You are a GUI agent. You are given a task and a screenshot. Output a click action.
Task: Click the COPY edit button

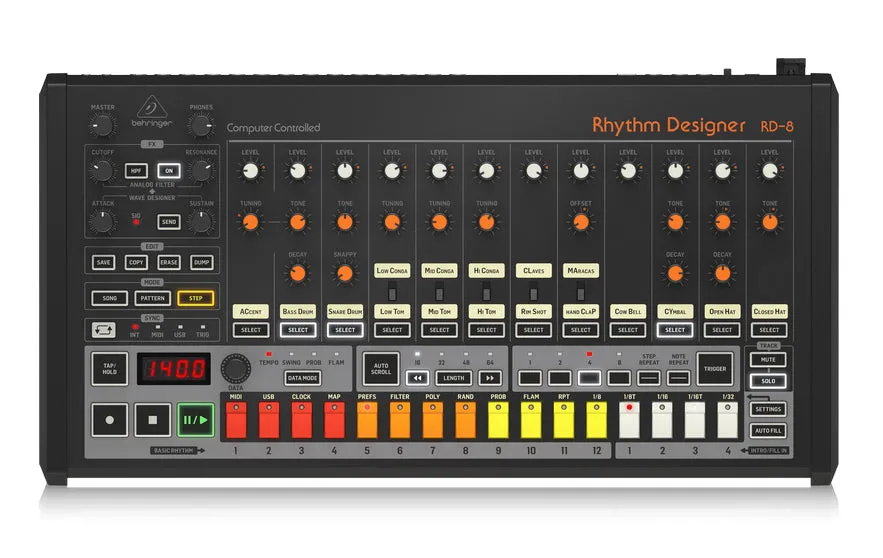[x=136, y=262]
